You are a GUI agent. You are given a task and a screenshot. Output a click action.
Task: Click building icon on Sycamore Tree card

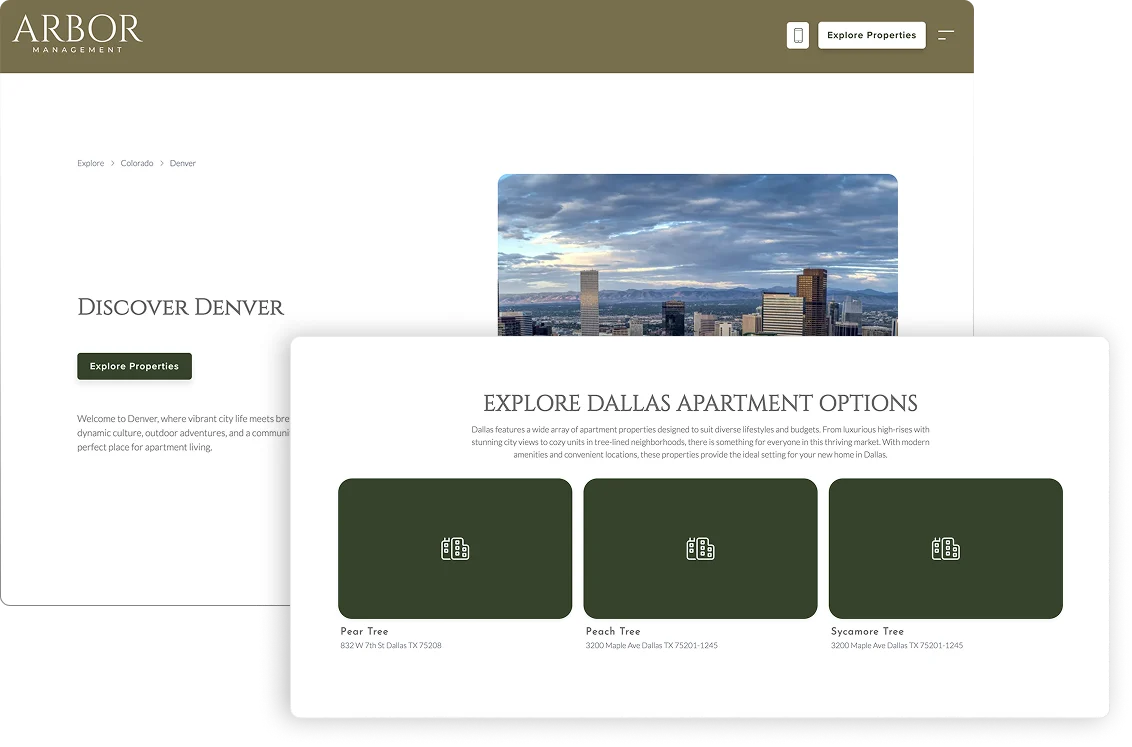pos(946,549)
